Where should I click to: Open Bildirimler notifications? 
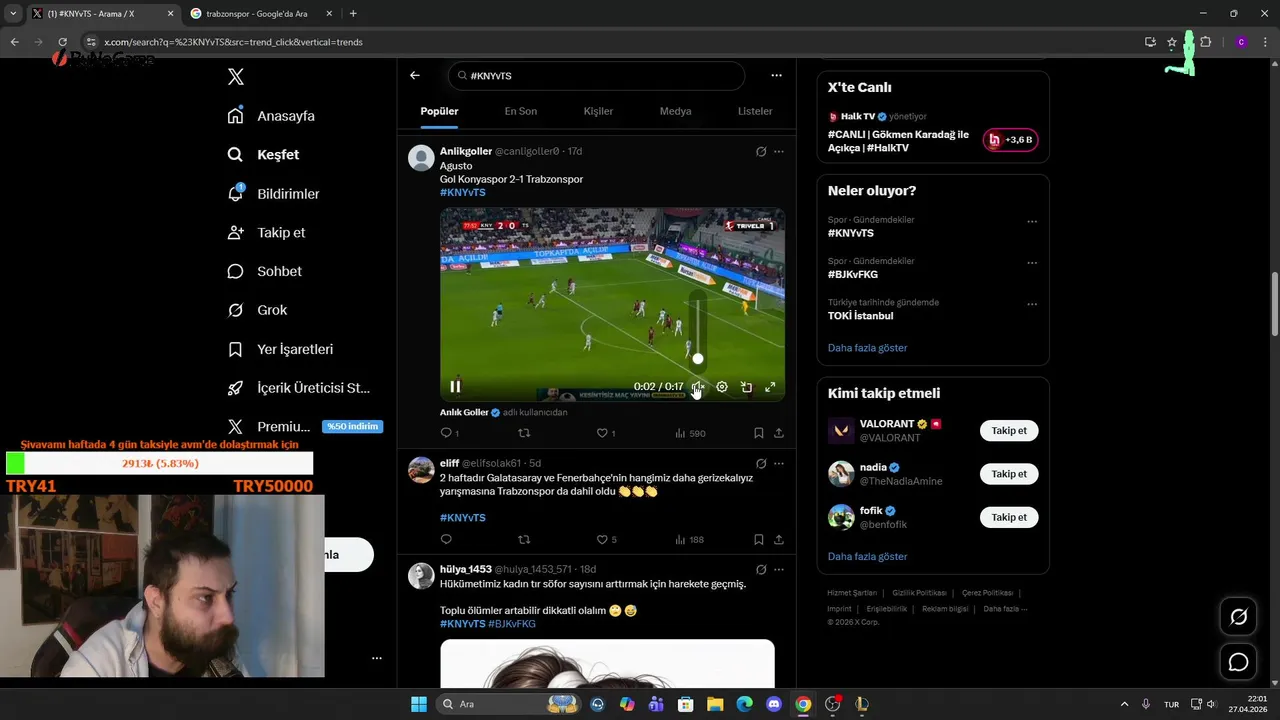click(273, 194)
